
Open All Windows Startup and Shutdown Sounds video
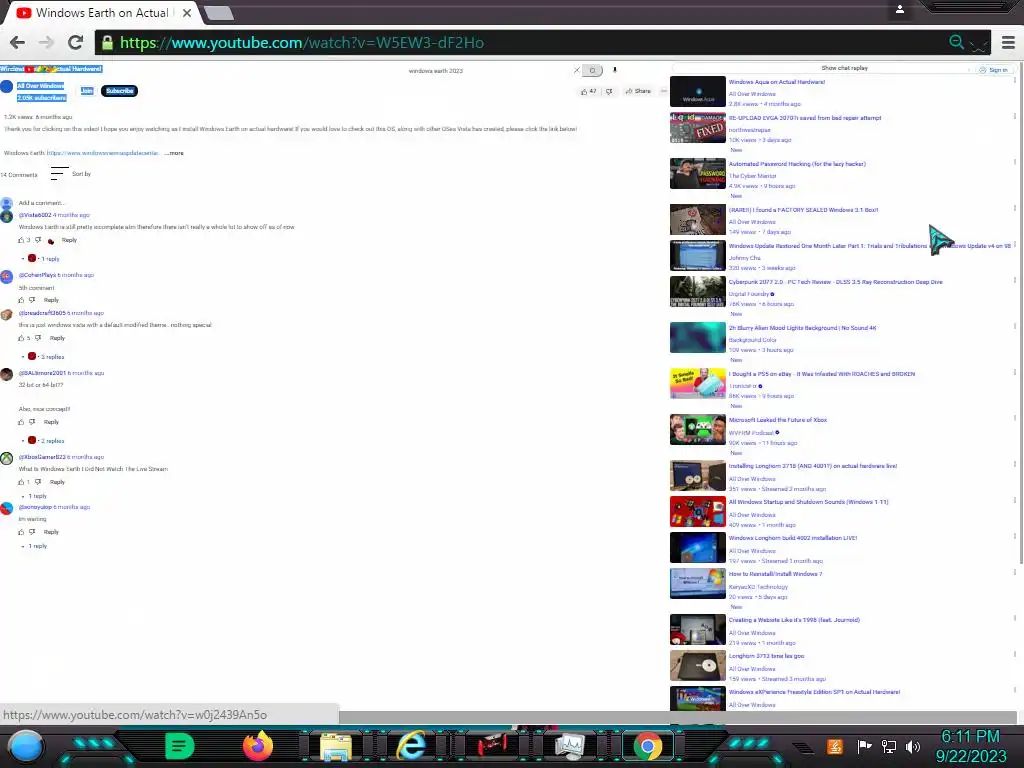click(808, 502)
